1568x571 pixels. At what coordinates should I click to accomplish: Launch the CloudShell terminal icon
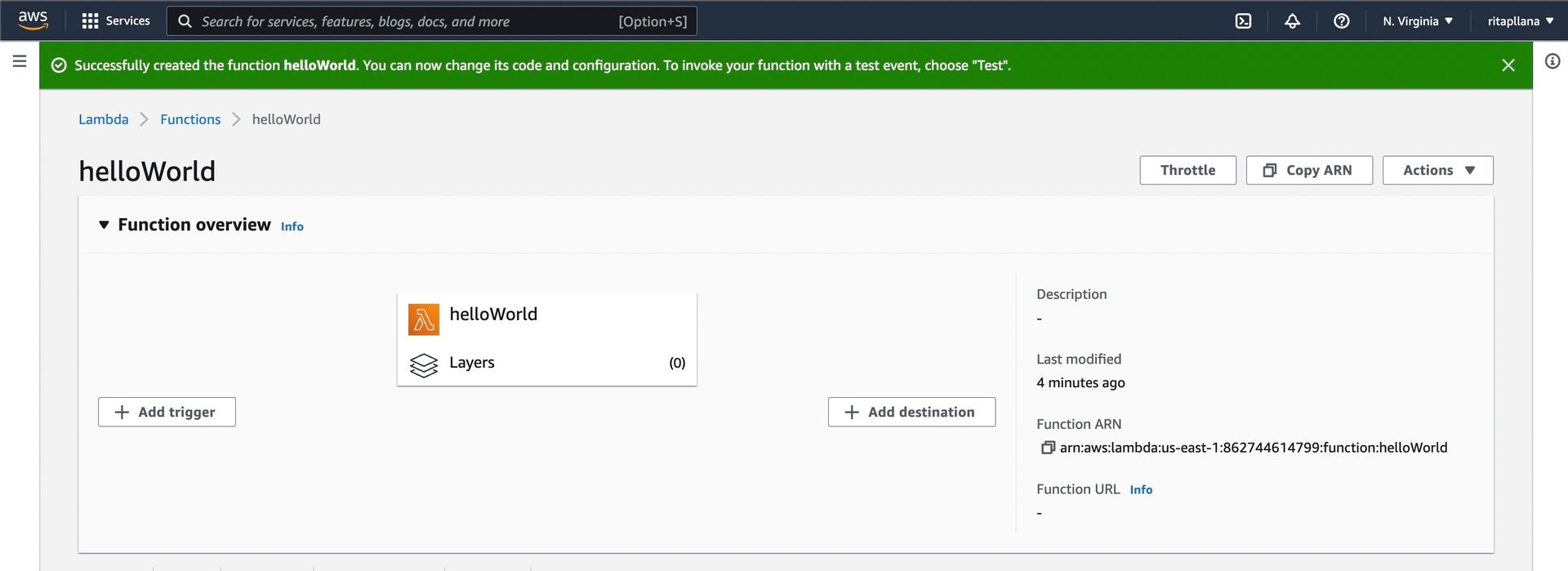1243,21
